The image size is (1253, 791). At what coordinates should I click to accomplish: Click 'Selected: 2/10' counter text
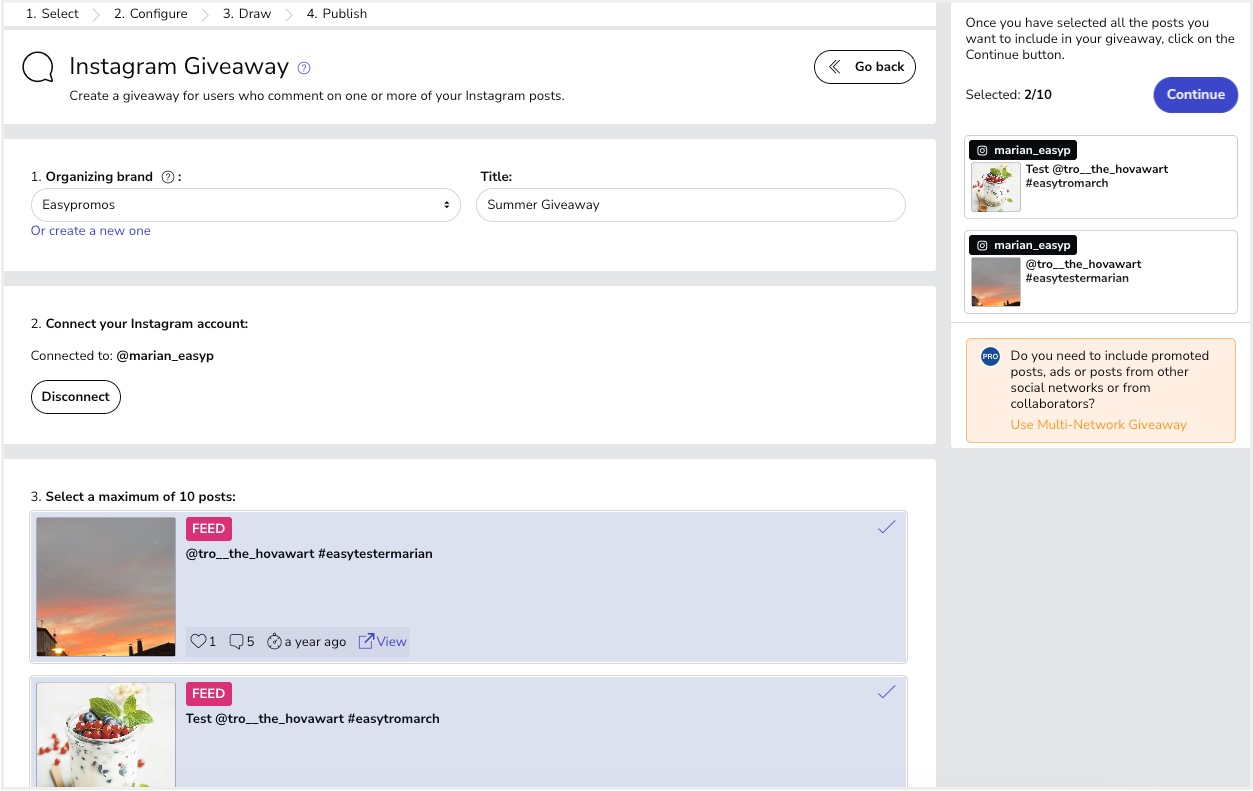click(x=1008, y=95)
